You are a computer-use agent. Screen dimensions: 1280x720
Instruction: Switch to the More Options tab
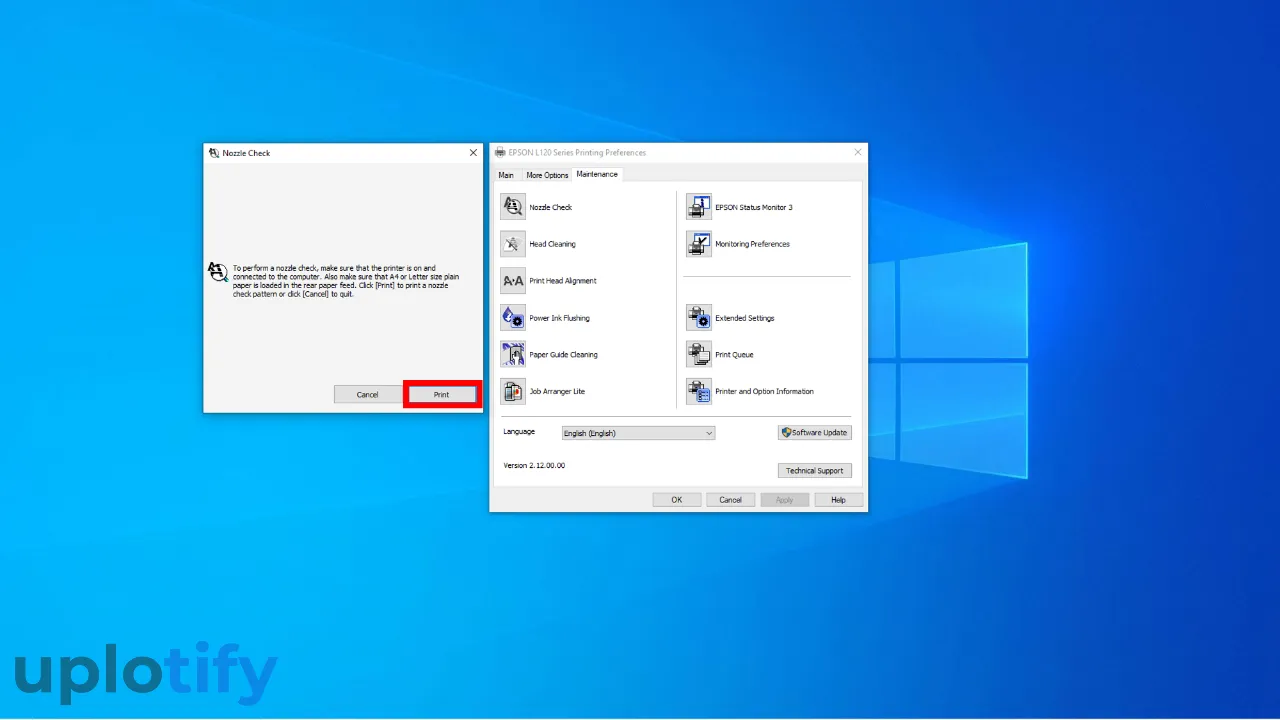click(547, 175)
